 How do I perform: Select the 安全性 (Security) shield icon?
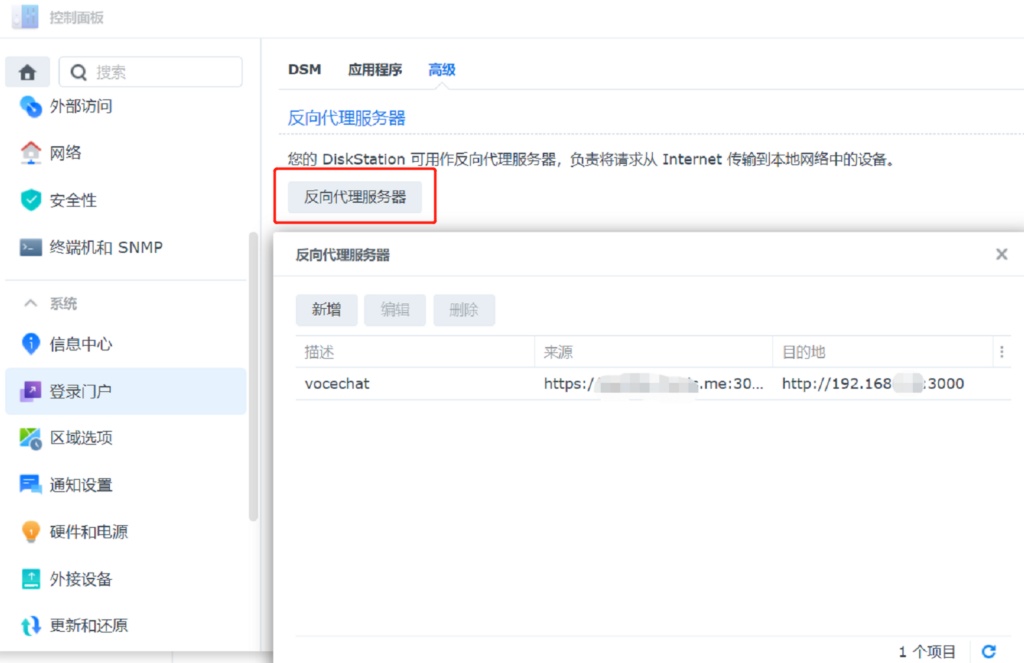coord(31,200)
